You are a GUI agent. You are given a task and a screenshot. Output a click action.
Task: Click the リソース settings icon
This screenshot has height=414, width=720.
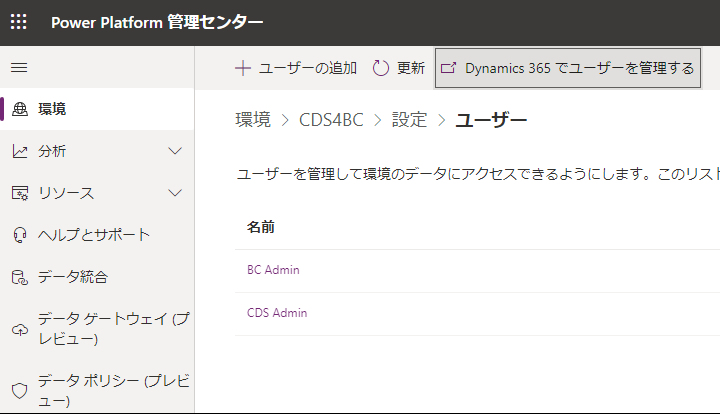[x=19, y=193]
